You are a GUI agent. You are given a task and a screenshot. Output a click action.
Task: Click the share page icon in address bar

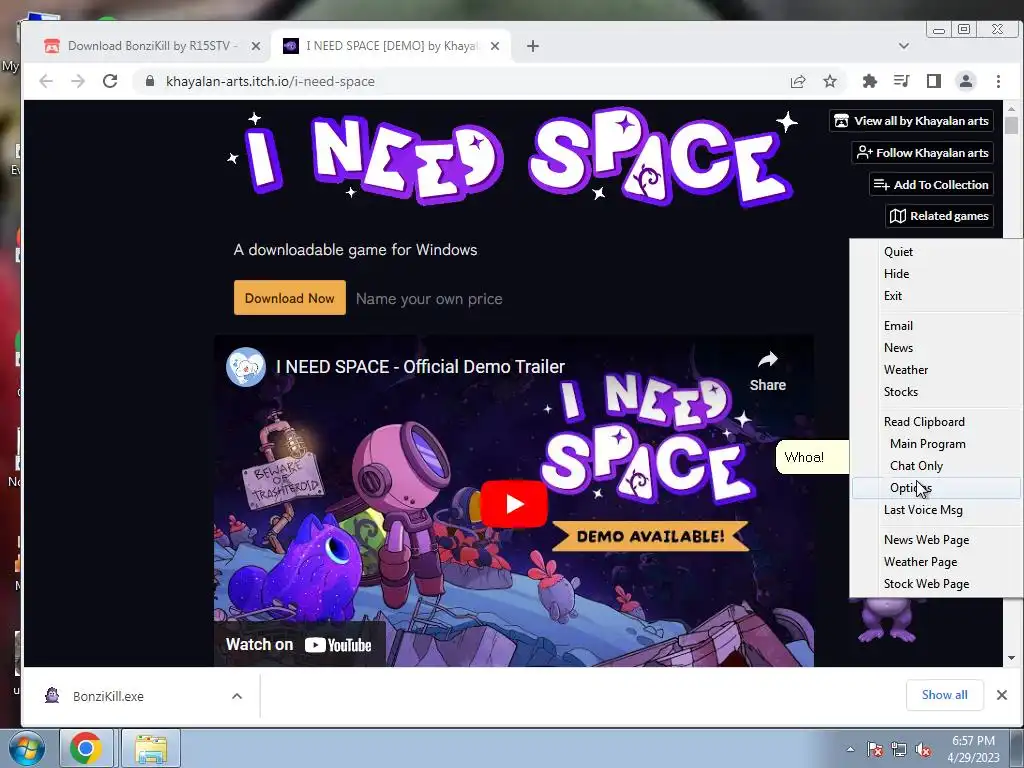point(797,81)
